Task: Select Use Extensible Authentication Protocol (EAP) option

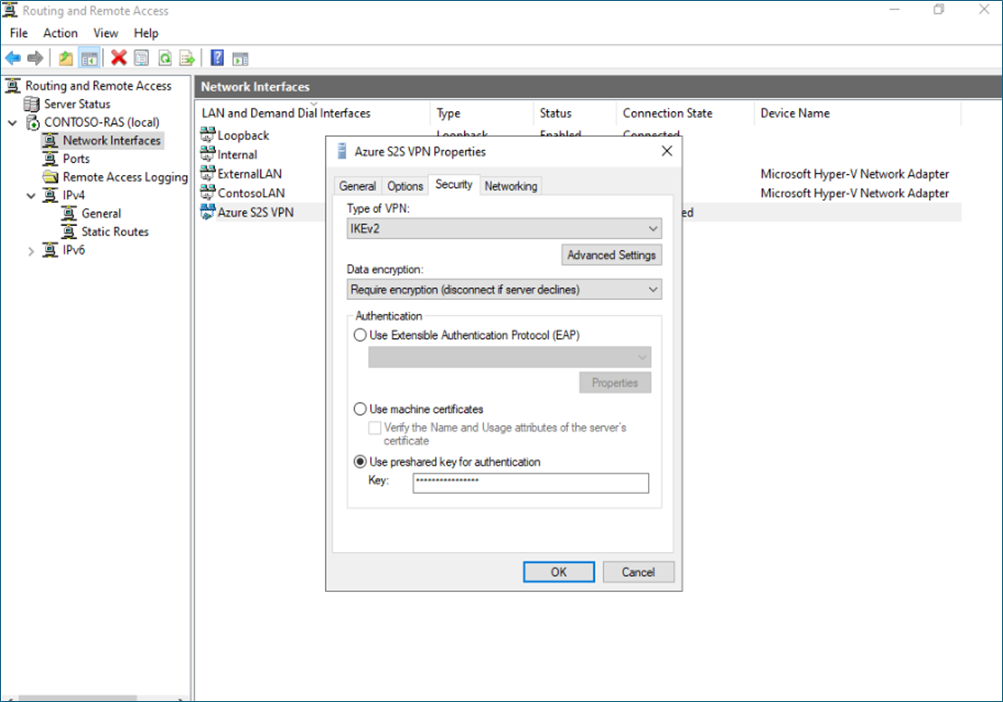Action: click(x=361, y=336)
